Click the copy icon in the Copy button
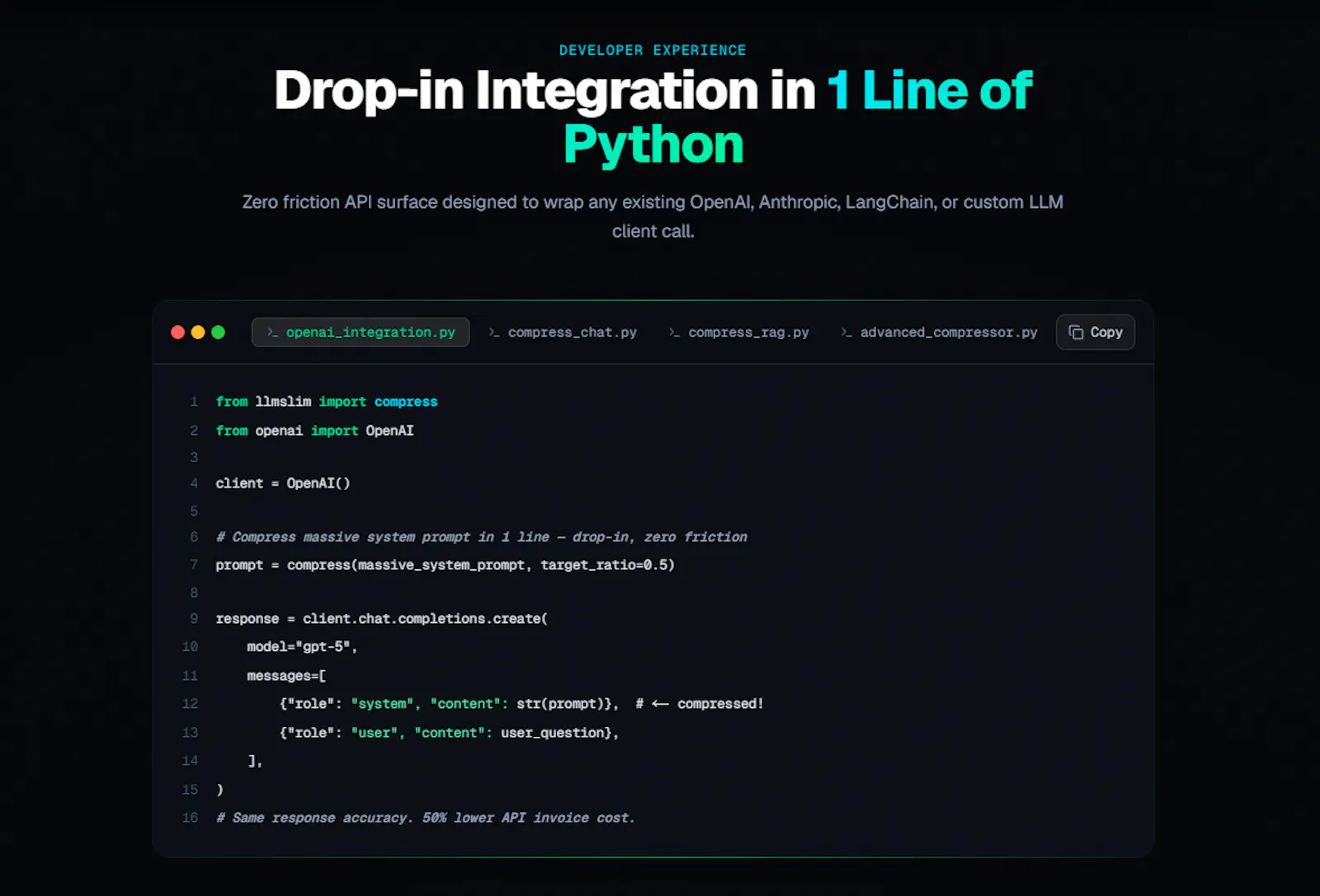Viewport: 1320px width, 896px height. coord(1076,332)
